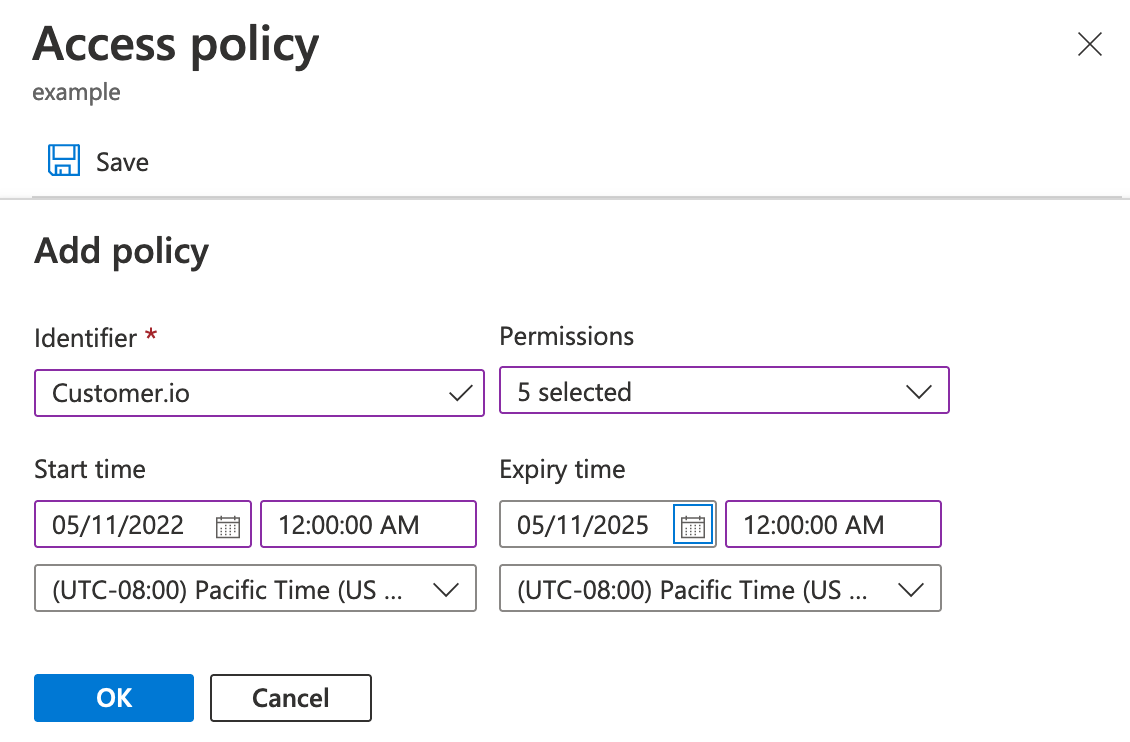Click the Identifier field containing Customer.io
This screenshot has width=1130, height=742.
(x=259, y=393)
